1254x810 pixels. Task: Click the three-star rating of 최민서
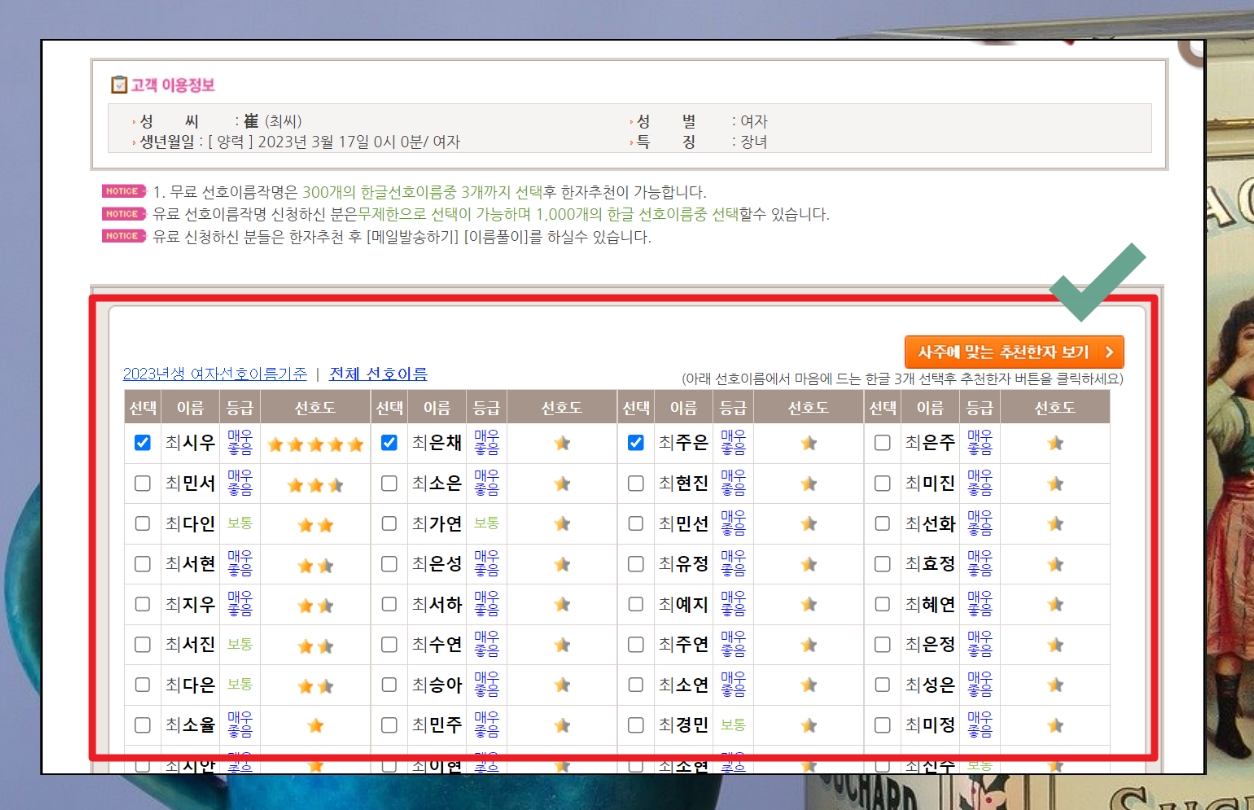point(315,485)
